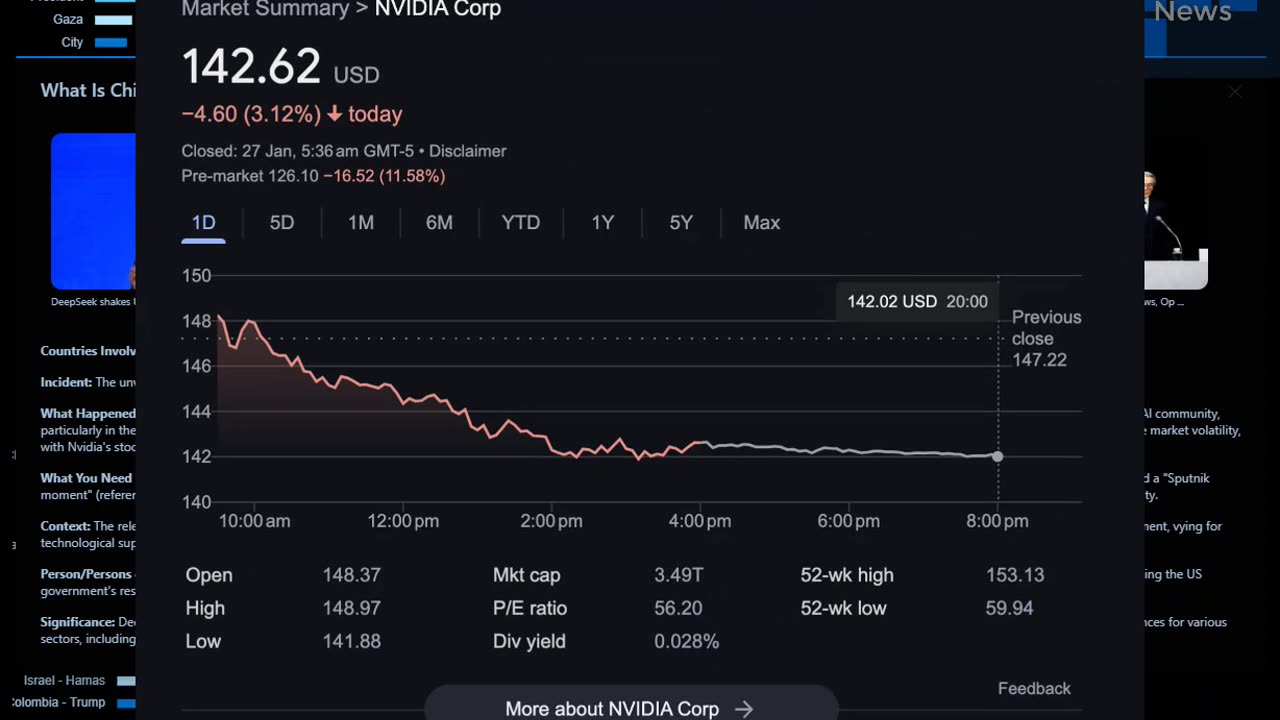Click the 142.62 current price

[x=251, y=67]
